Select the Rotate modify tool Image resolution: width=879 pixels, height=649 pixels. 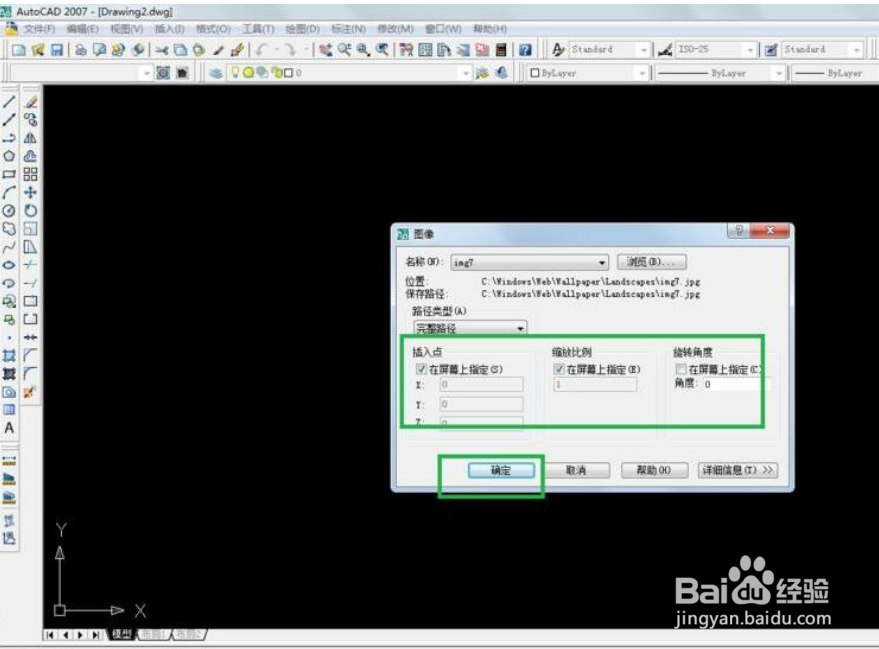30,211
